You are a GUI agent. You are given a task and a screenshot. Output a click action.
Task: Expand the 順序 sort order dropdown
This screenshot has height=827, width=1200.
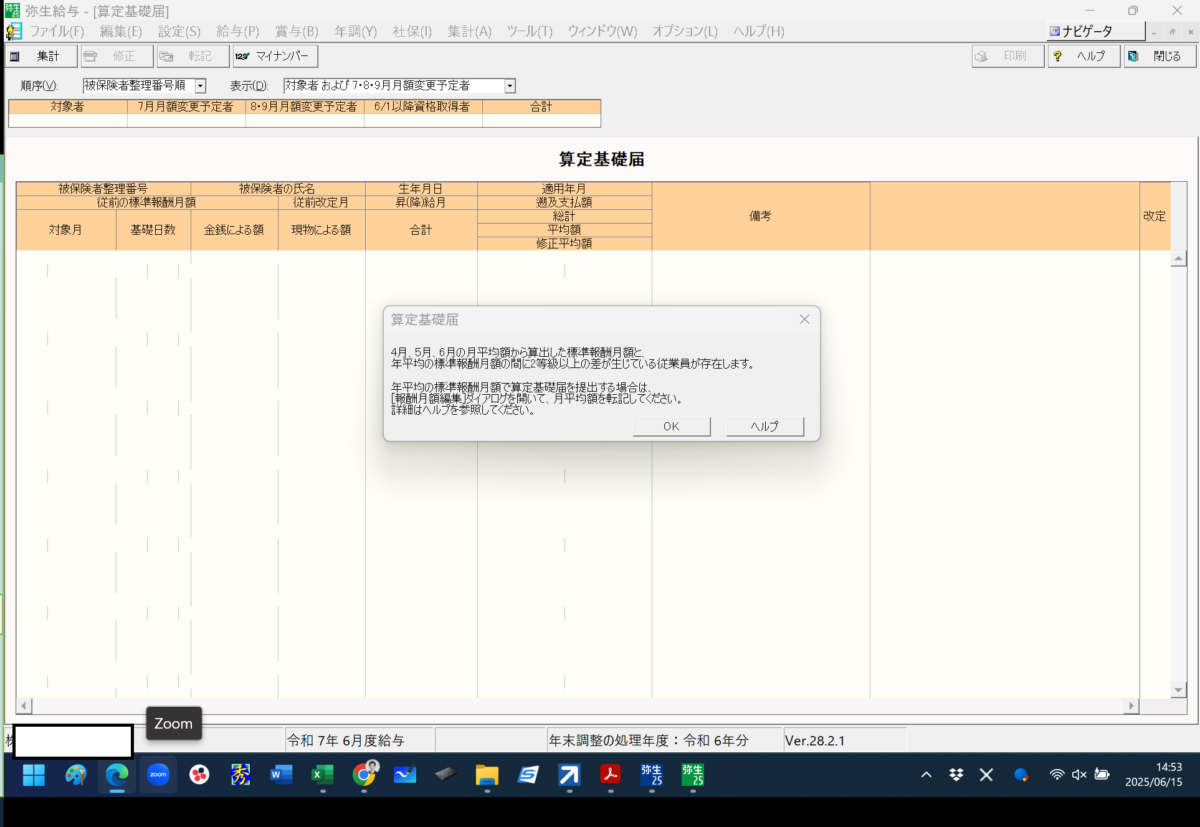click(x=201, y=86)
